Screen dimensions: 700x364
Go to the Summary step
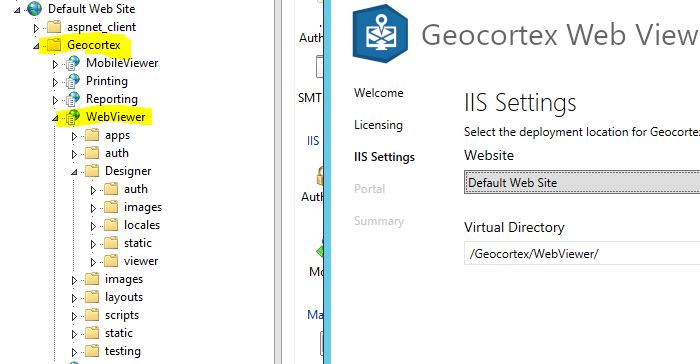coord(379,221)
